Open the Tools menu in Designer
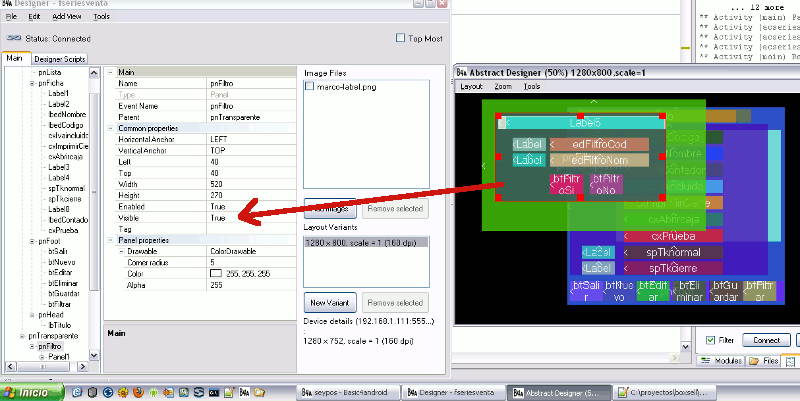Screen dimensions: 800x401 click(x=101, y=16)
